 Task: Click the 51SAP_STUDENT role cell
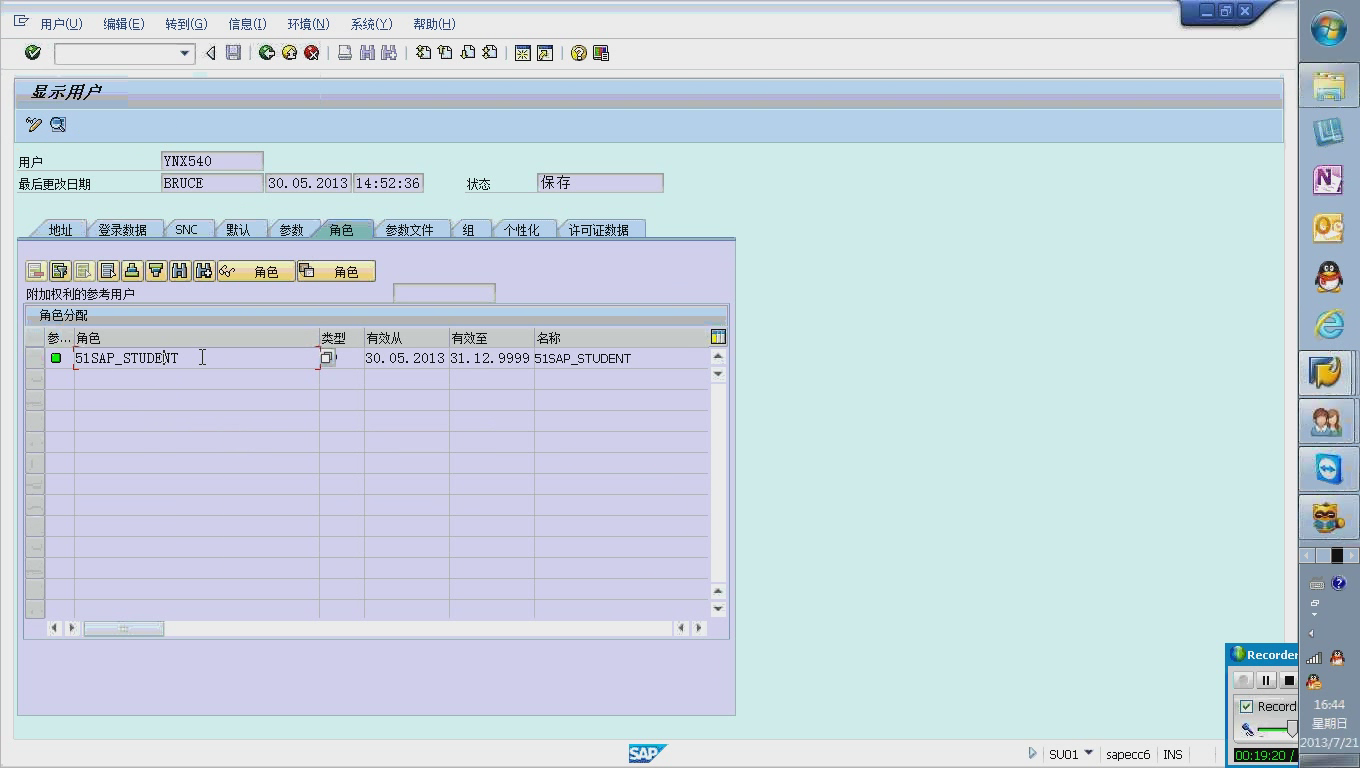(x=197, y=358)
